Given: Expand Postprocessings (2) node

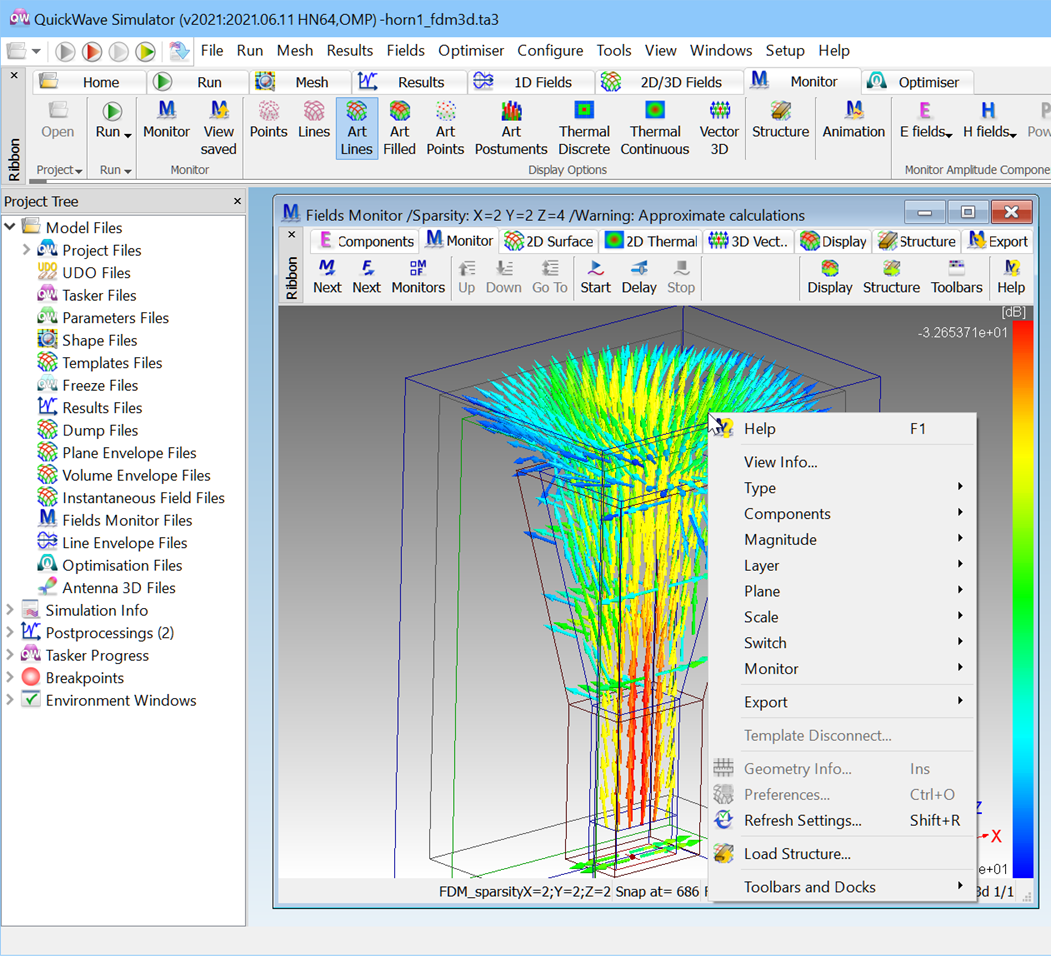Looking at the screenshot, I should tap(10, 632).
